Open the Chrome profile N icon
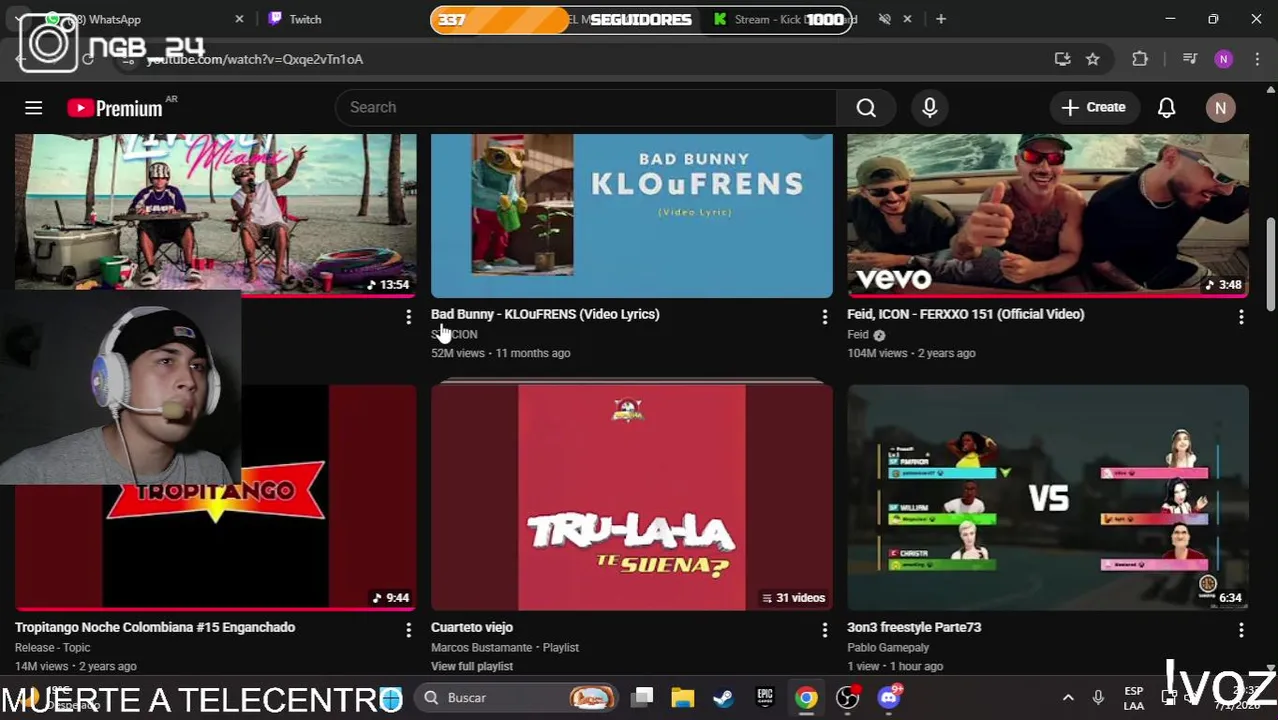Image resolution: width=1278 pixels, height=720 pixels. (1223, 59)
